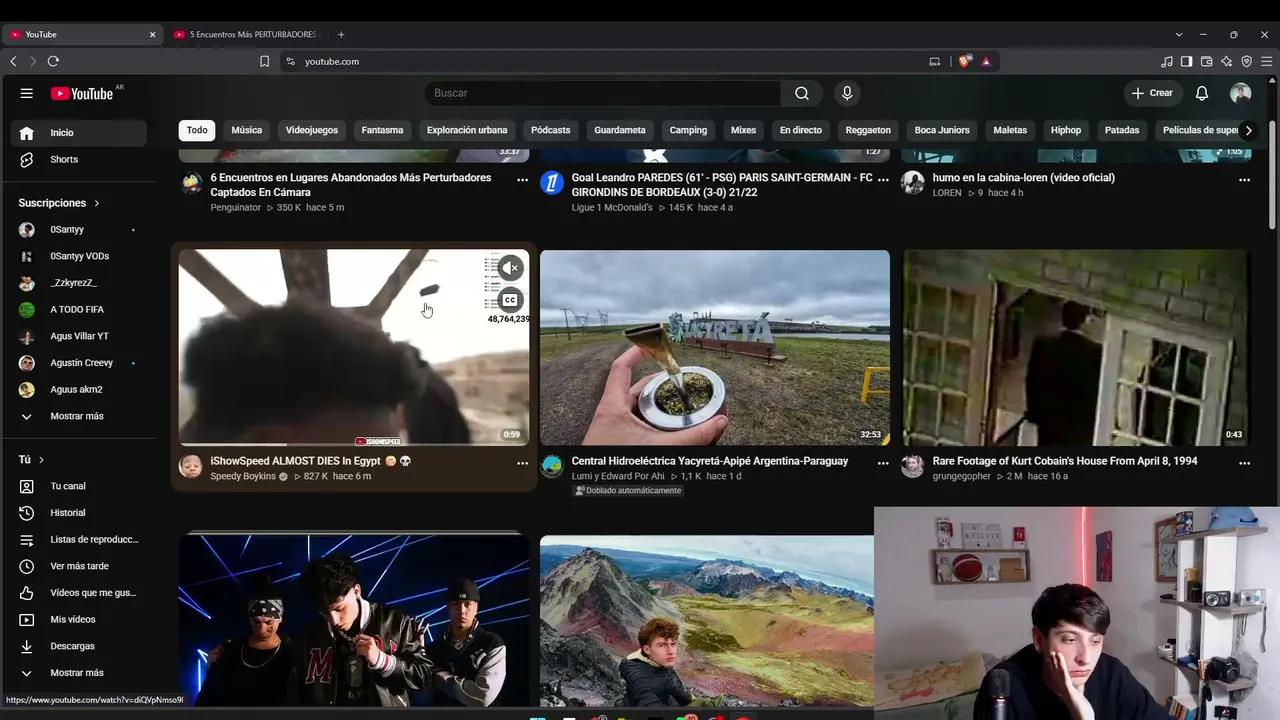Open the Brave Leo AI sparkle icon
Screen dimensions: 1280x720
1226,61
